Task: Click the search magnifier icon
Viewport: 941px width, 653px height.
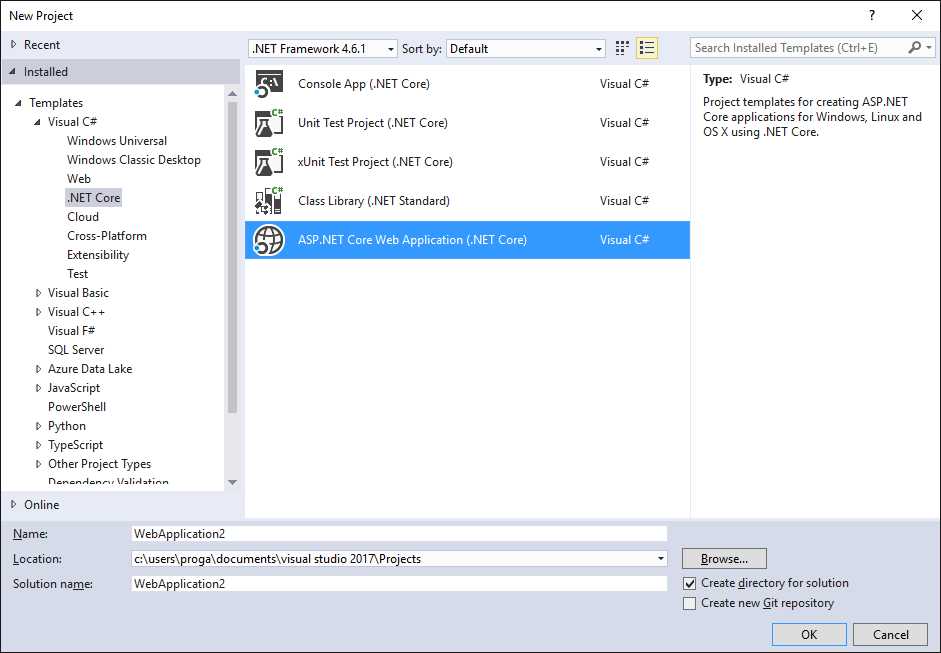Action: coord(914,47)
